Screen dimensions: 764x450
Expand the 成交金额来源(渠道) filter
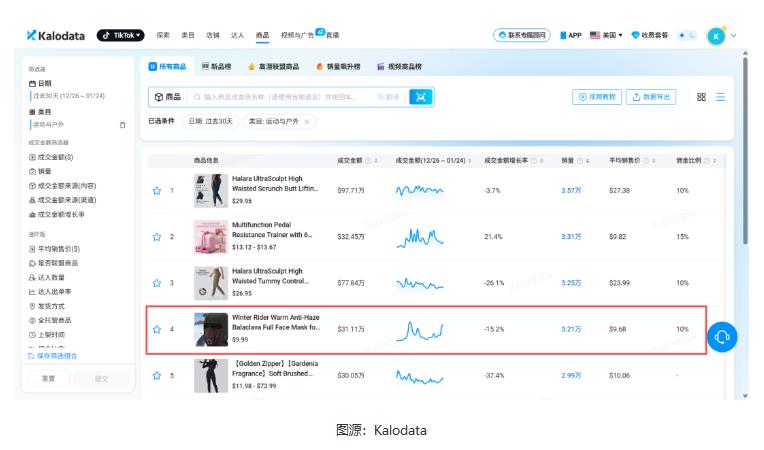pos(62,200)
